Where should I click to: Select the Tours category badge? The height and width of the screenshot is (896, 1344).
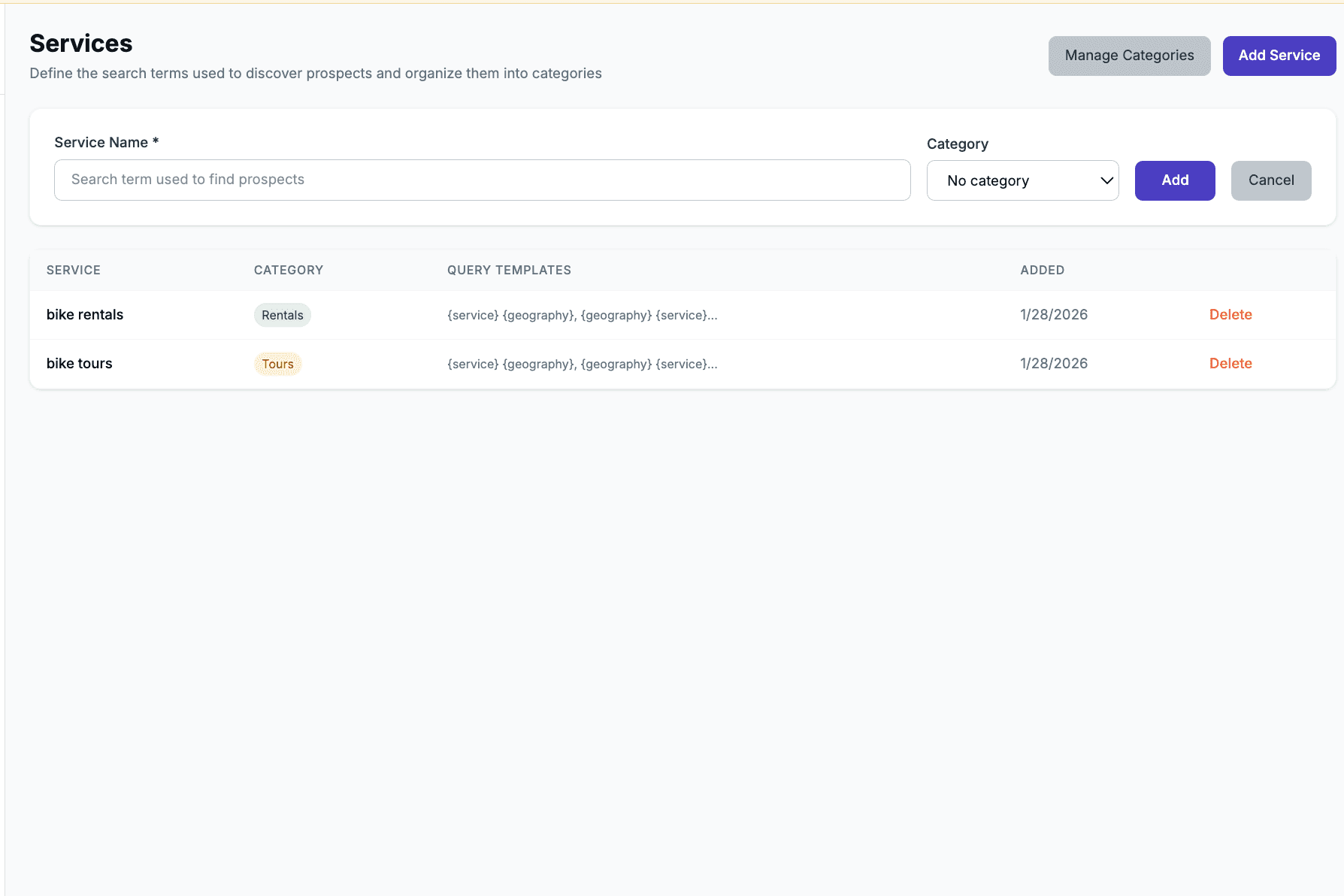pyautogui.click(x=278, y=363)
